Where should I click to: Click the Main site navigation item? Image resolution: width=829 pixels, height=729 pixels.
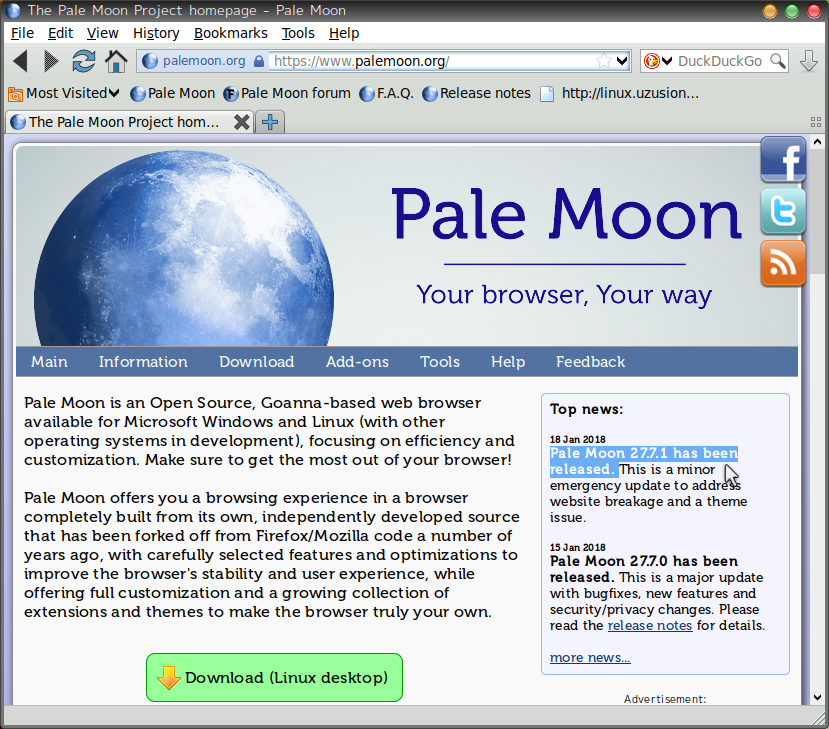[x=49, y=362]
